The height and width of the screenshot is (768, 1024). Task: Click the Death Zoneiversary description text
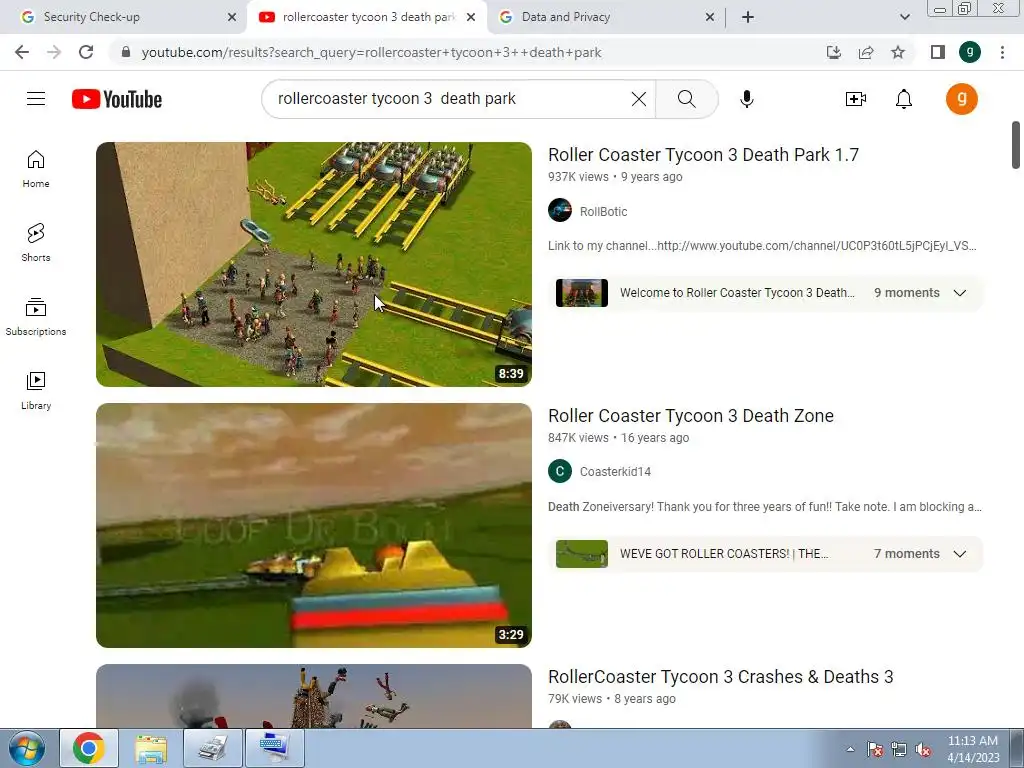pos(765,507)
